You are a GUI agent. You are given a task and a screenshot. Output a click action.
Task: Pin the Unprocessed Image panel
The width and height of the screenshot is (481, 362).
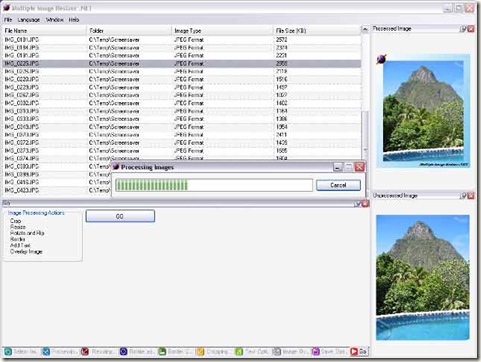pos(463,196)
